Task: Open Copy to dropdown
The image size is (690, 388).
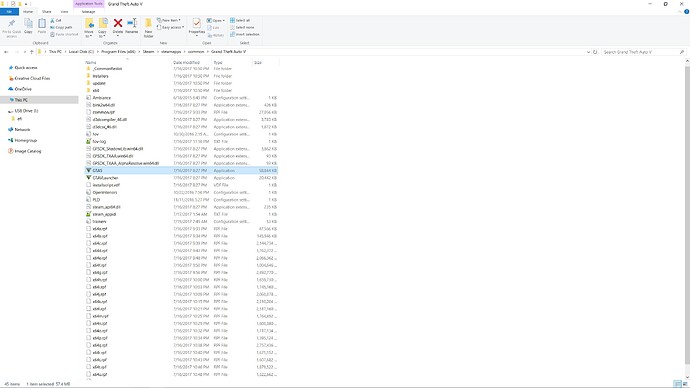Action: click(x=103, y=27)
